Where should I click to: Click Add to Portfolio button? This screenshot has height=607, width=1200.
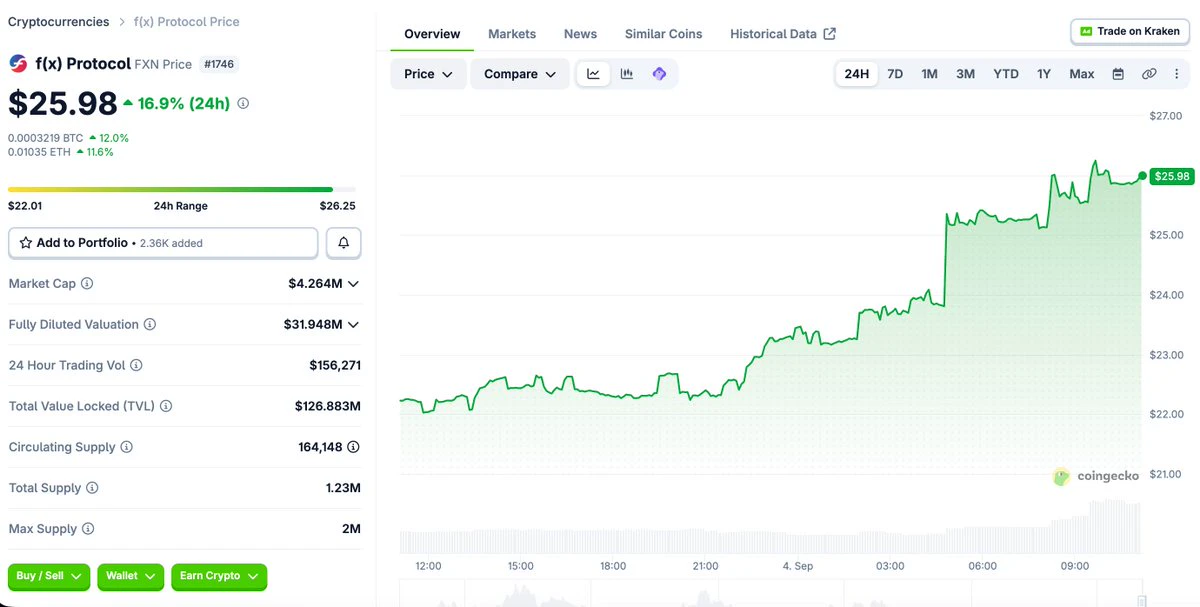tap(163, 243)
